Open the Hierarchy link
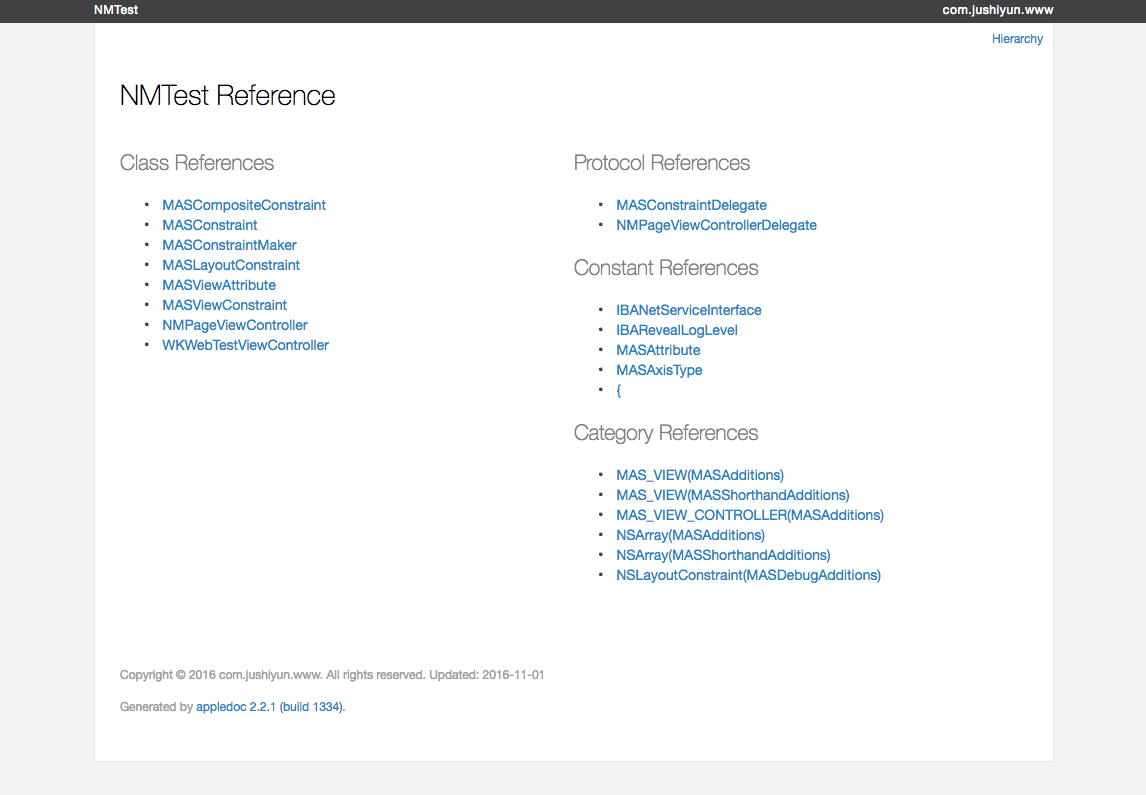This screenshot has height=795, width=1146. click(x=1017, y=39)
